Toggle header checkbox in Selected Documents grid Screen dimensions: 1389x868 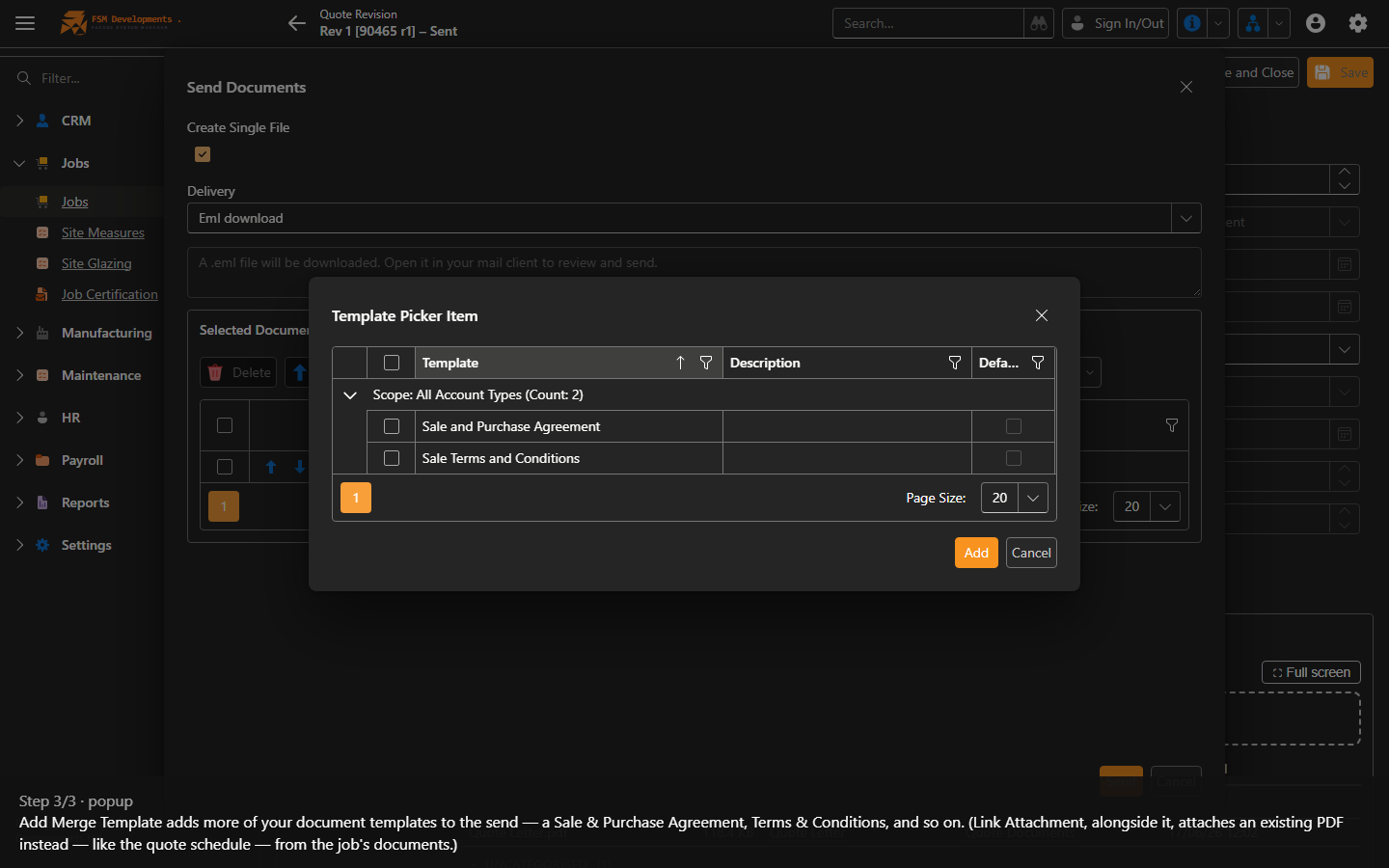[x=225, y=425]
